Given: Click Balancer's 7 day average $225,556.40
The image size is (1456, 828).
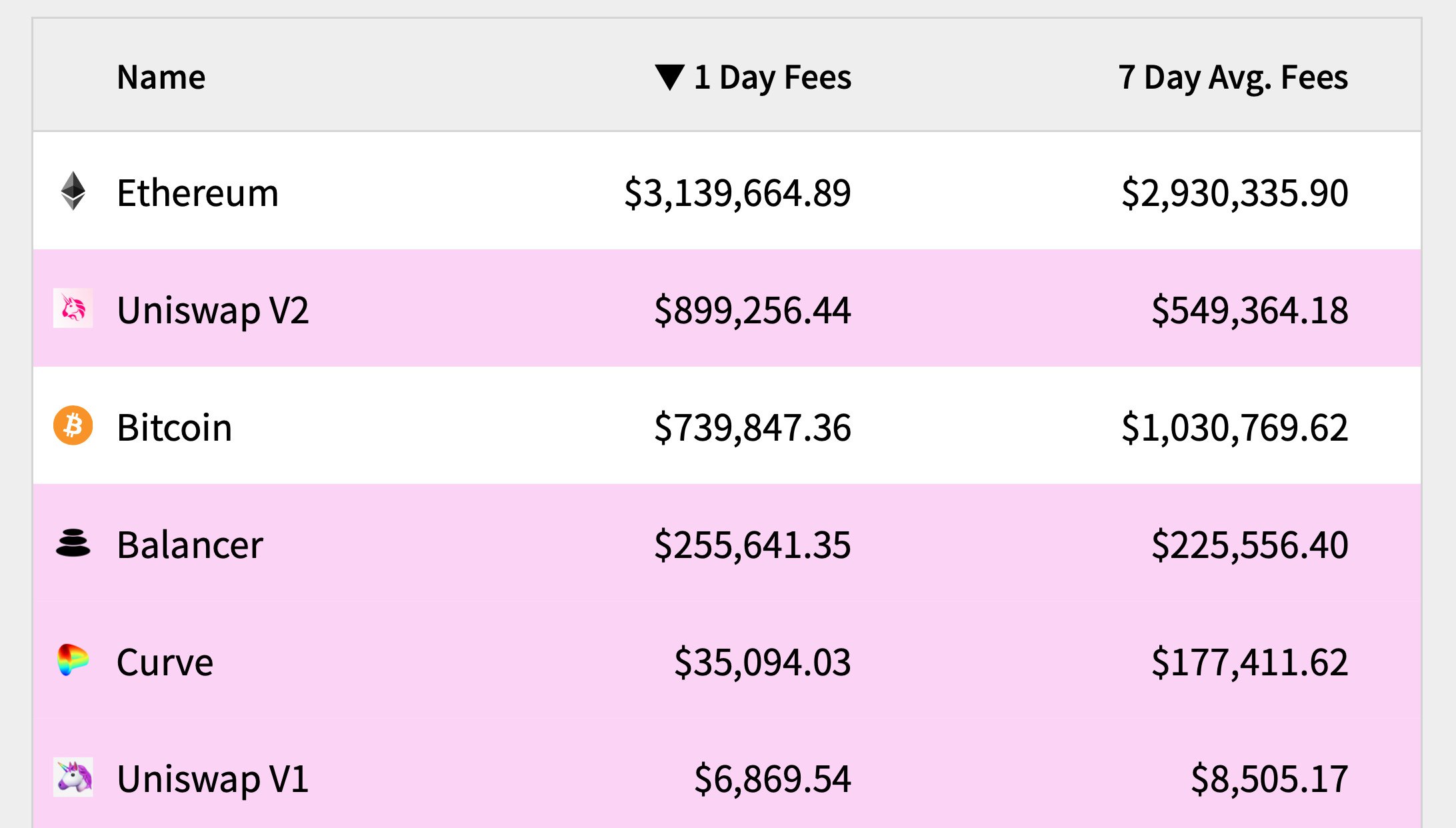Looking at the screenshot, I should [1250, 545].
